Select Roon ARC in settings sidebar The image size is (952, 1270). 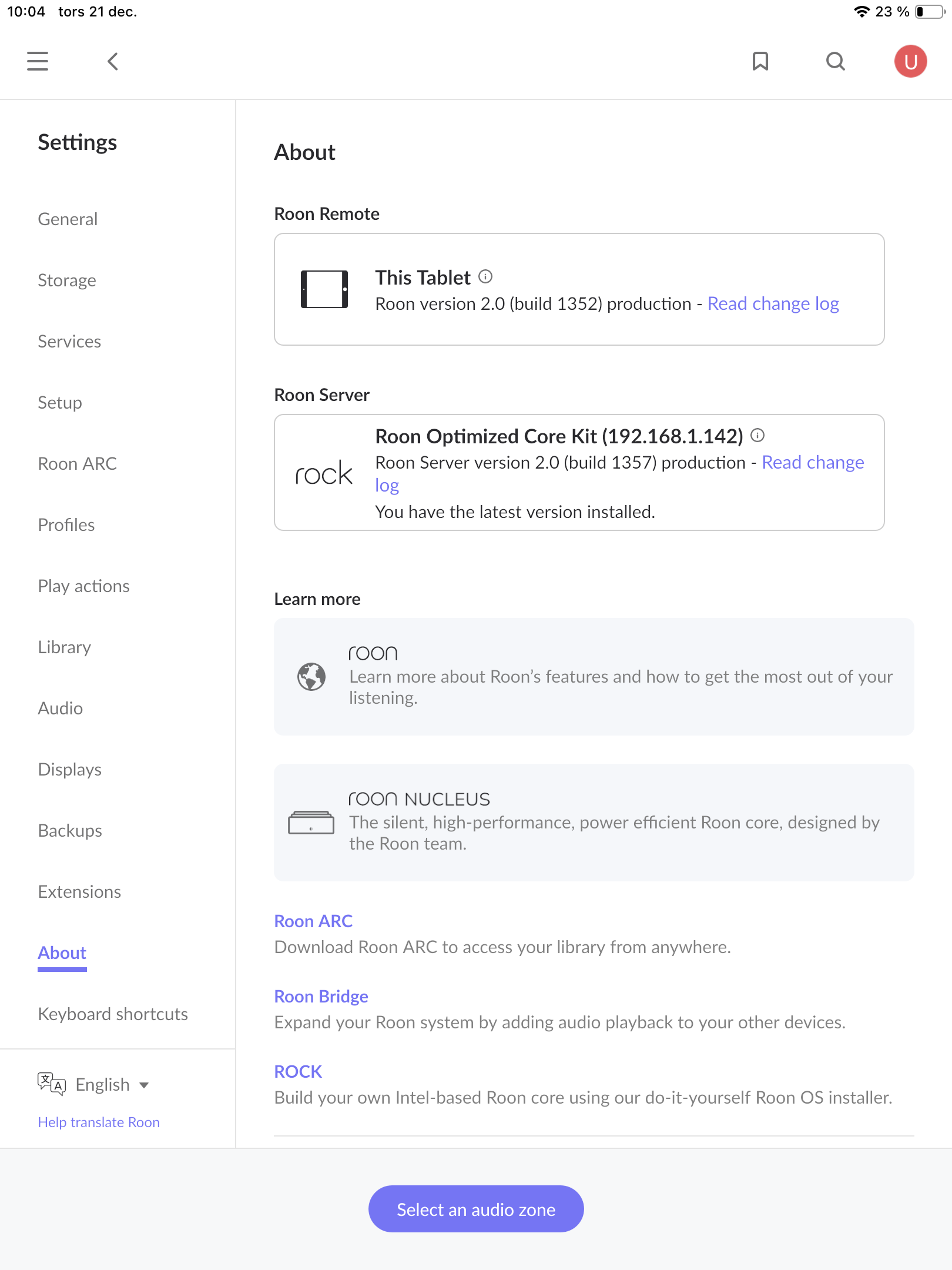(x=77, y=463)
